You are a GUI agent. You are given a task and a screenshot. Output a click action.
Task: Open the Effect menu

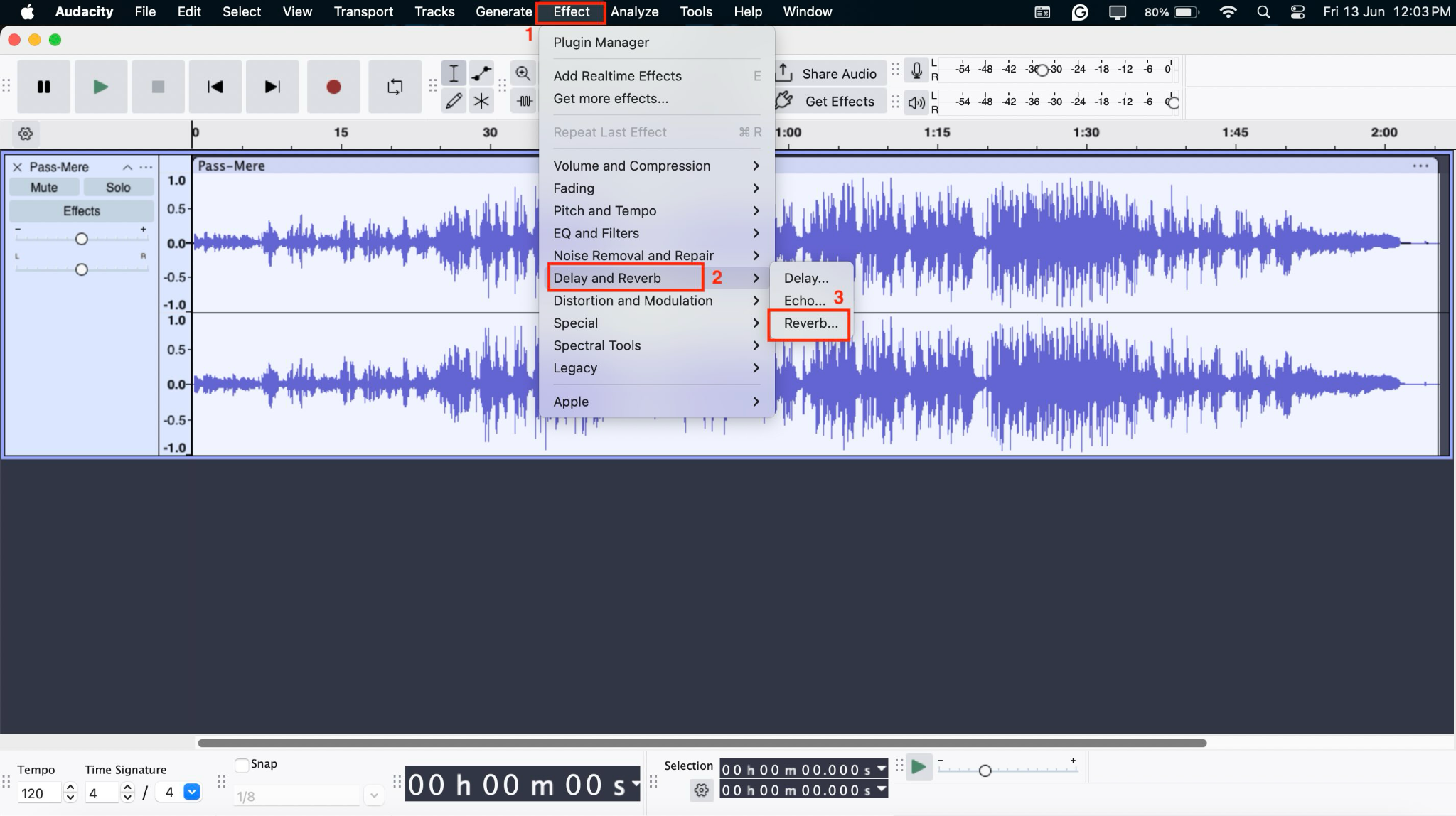pos(572,12)
